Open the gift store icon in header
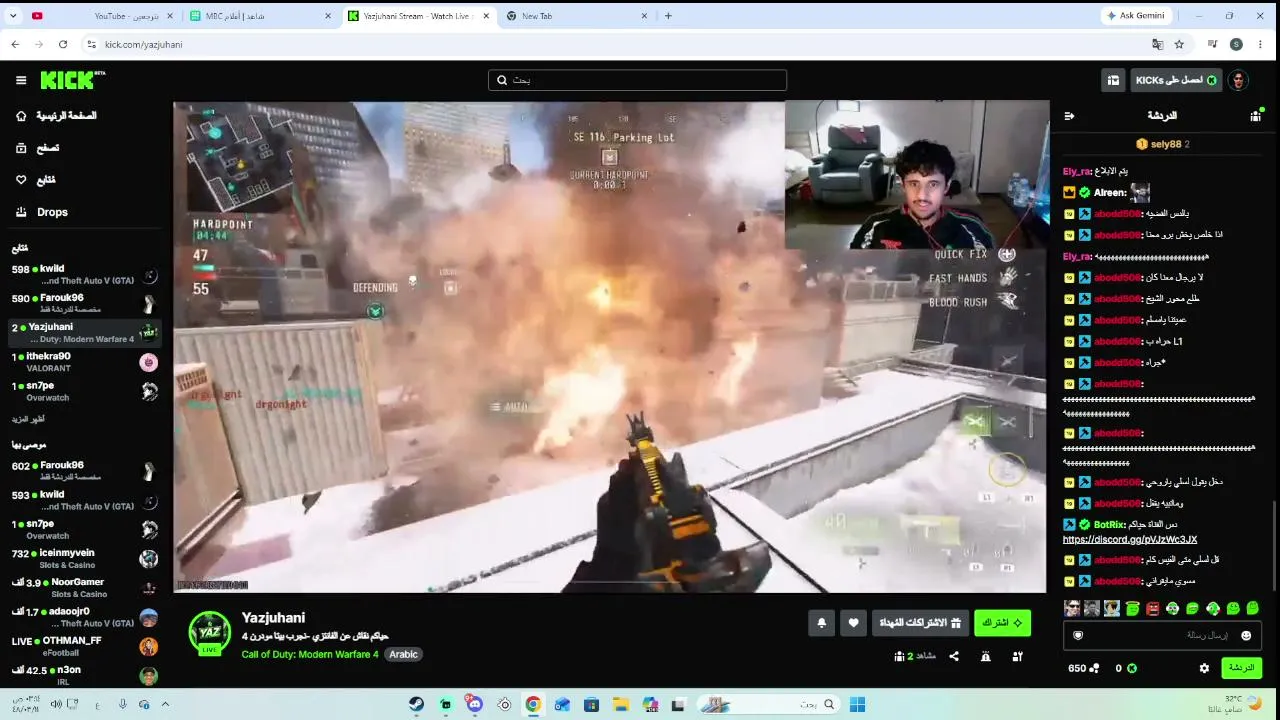The width and height of the screenshot is (1280, 720). 1113,80
